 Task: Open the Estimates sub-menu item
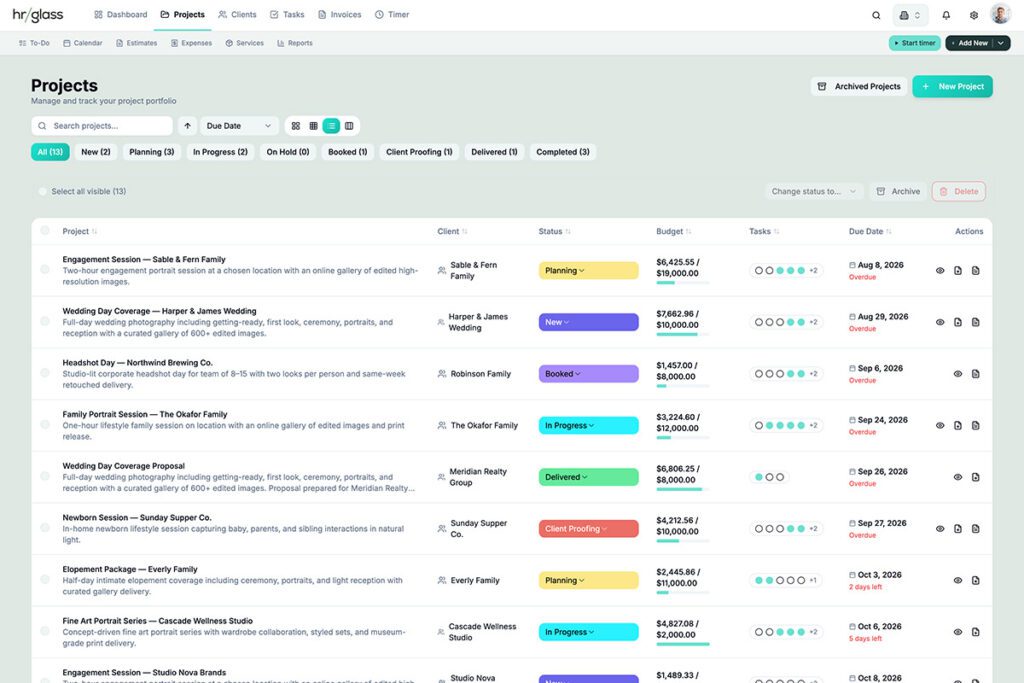136,43
